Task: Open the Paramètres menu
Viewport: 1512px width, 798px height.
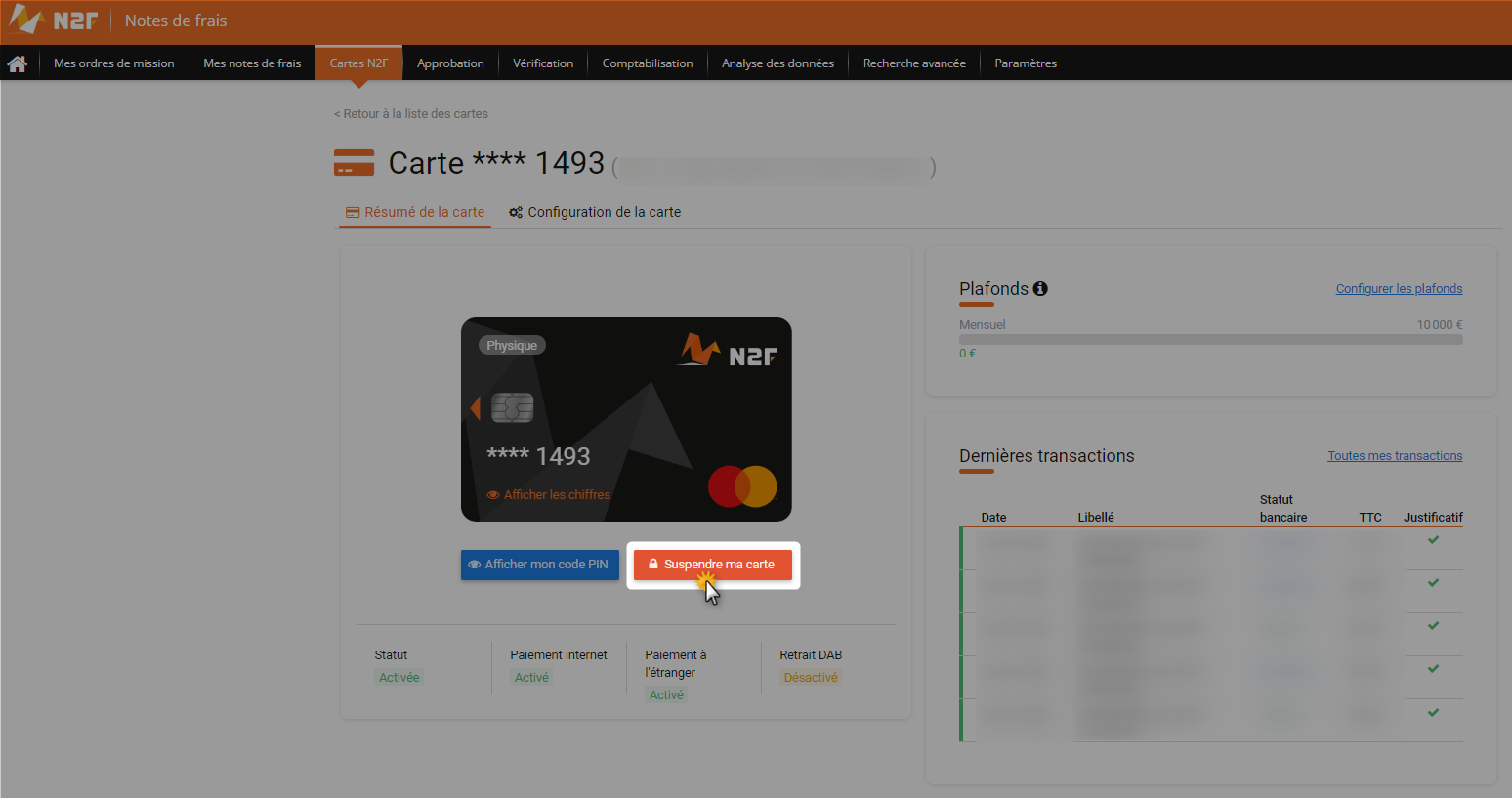Action: (x=1026, y=63)
